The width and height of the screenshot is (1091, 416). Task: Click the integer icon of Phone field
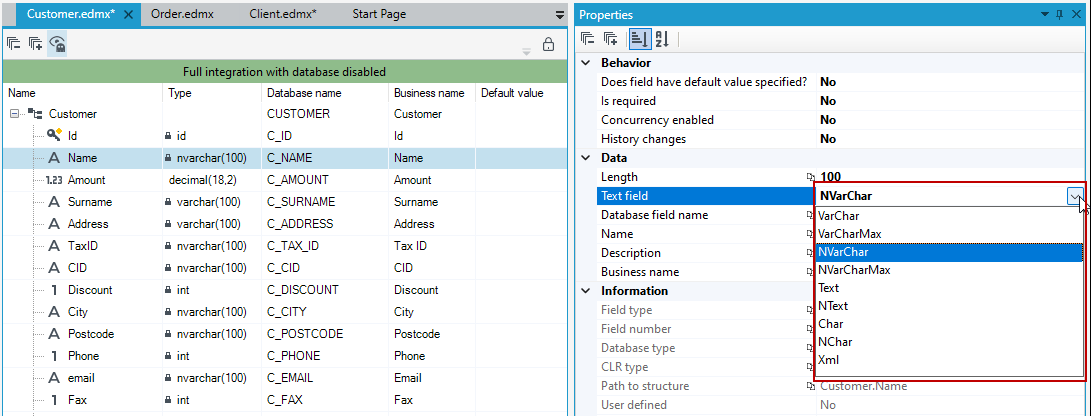(54, 356)
